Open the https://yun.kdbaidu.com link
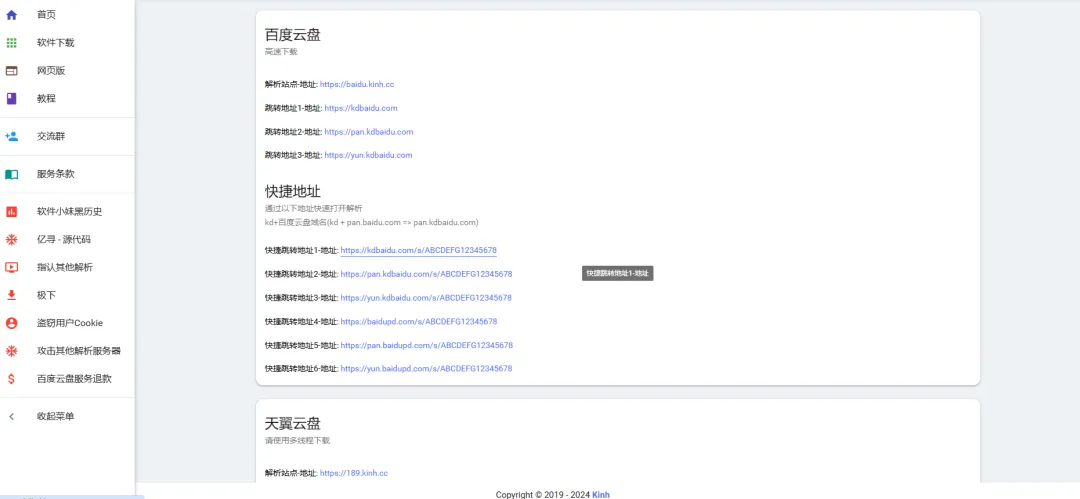Viewport: 1080px width, 499px height. pyautogui.click(x=368, y=155)
